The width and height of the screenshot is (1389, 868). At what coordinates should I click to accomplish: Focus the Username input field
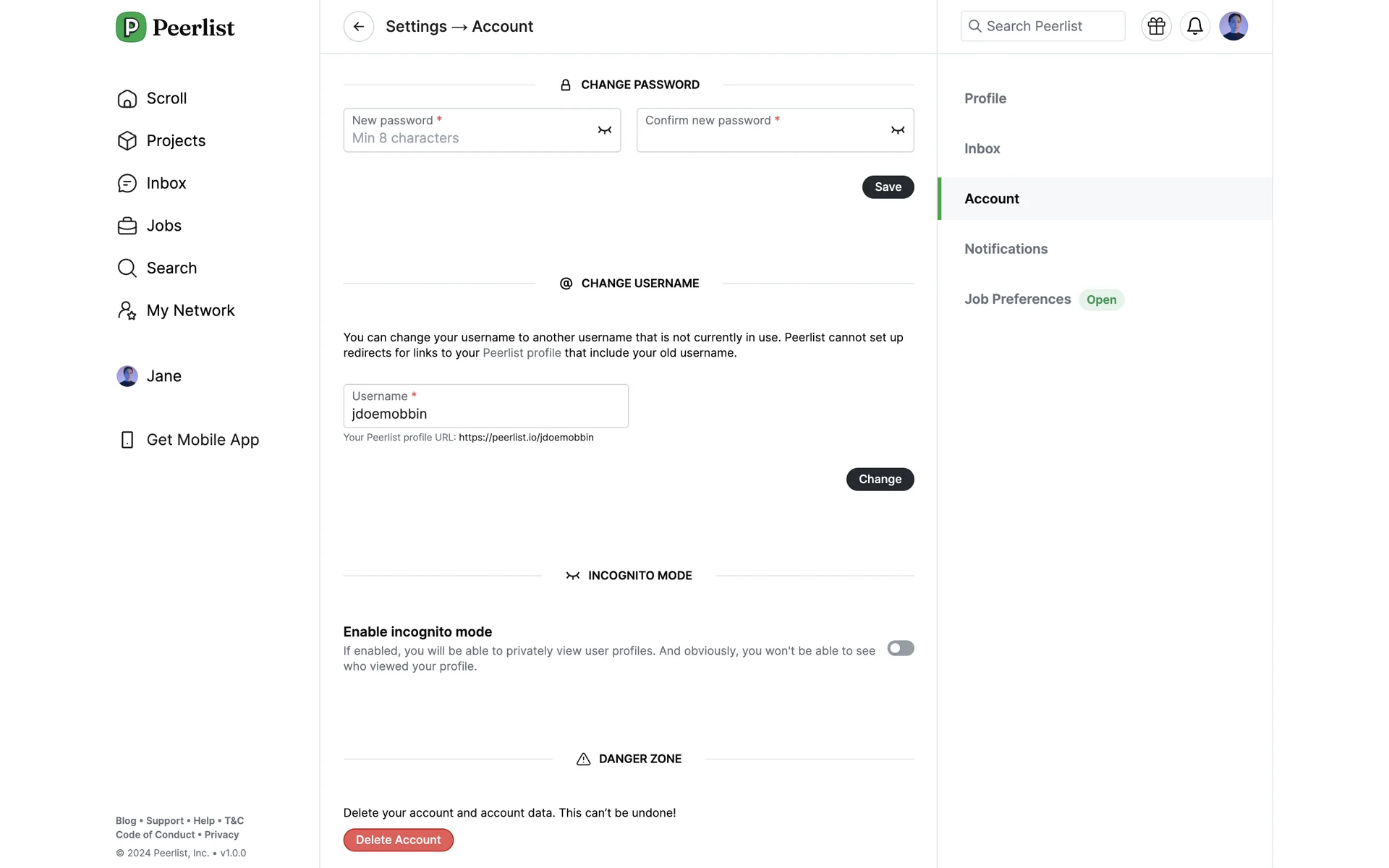point(485,414)
